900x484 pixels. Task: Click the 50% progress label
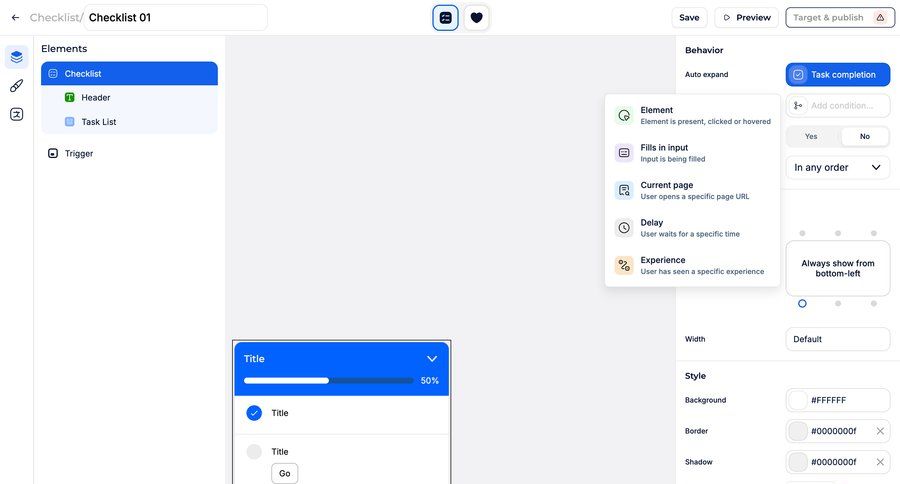pos(429,381)
